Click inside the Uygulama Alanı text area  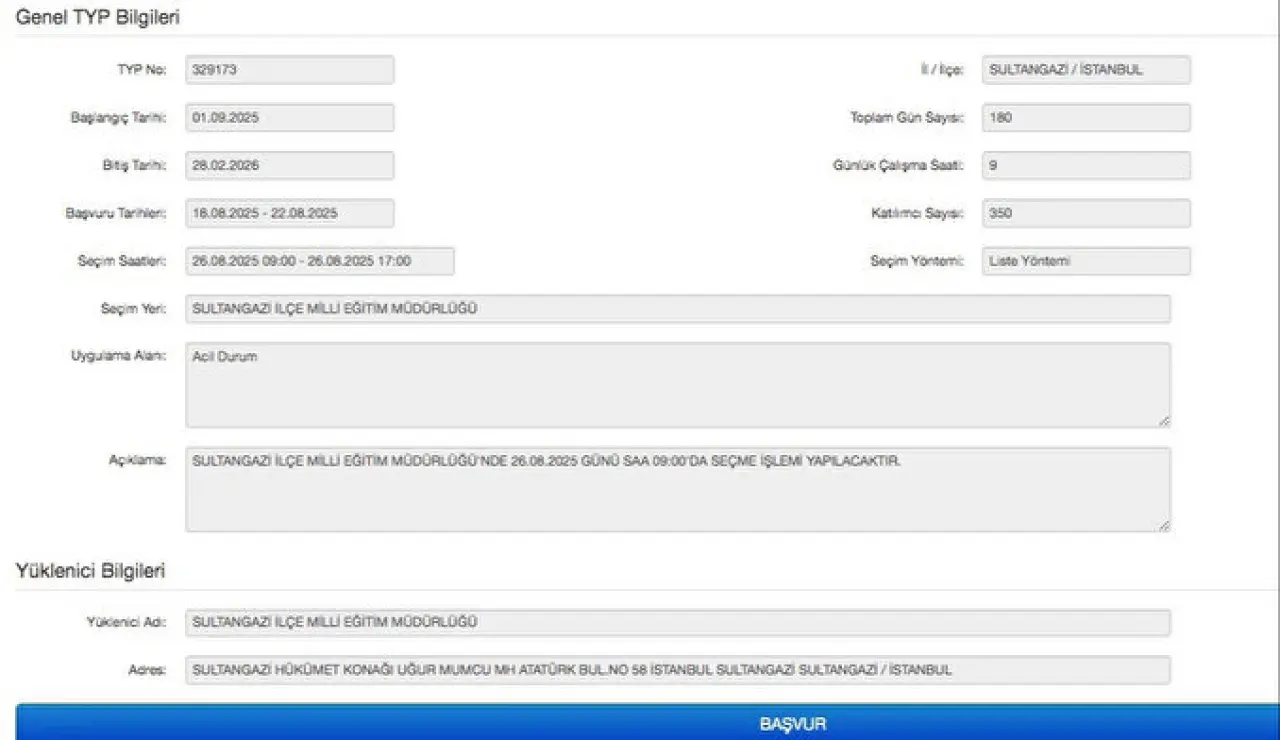[x=677, y=385]
